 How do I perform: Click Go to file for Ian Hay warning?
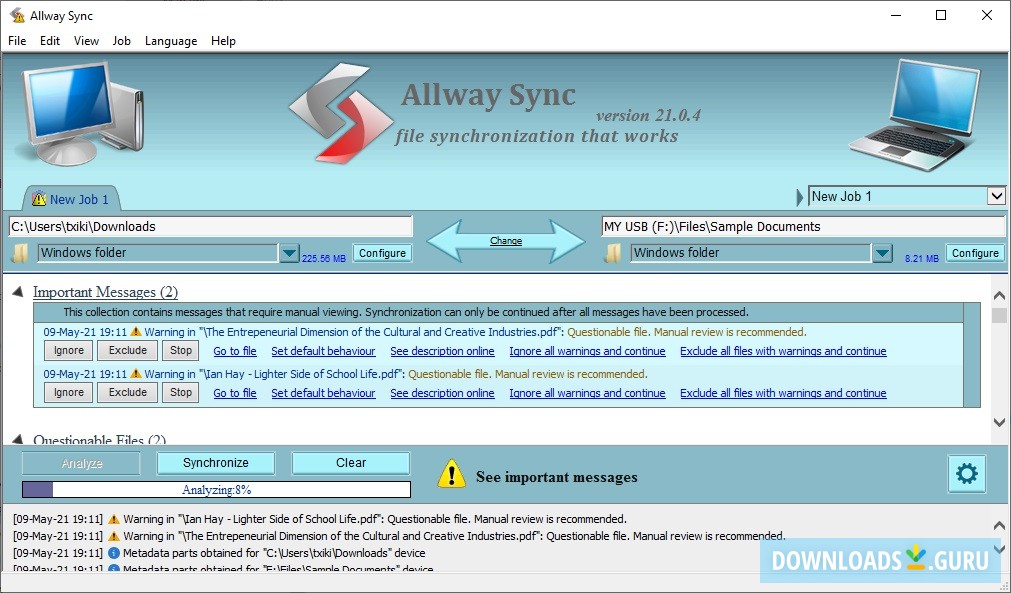click(x=235, y=393)
